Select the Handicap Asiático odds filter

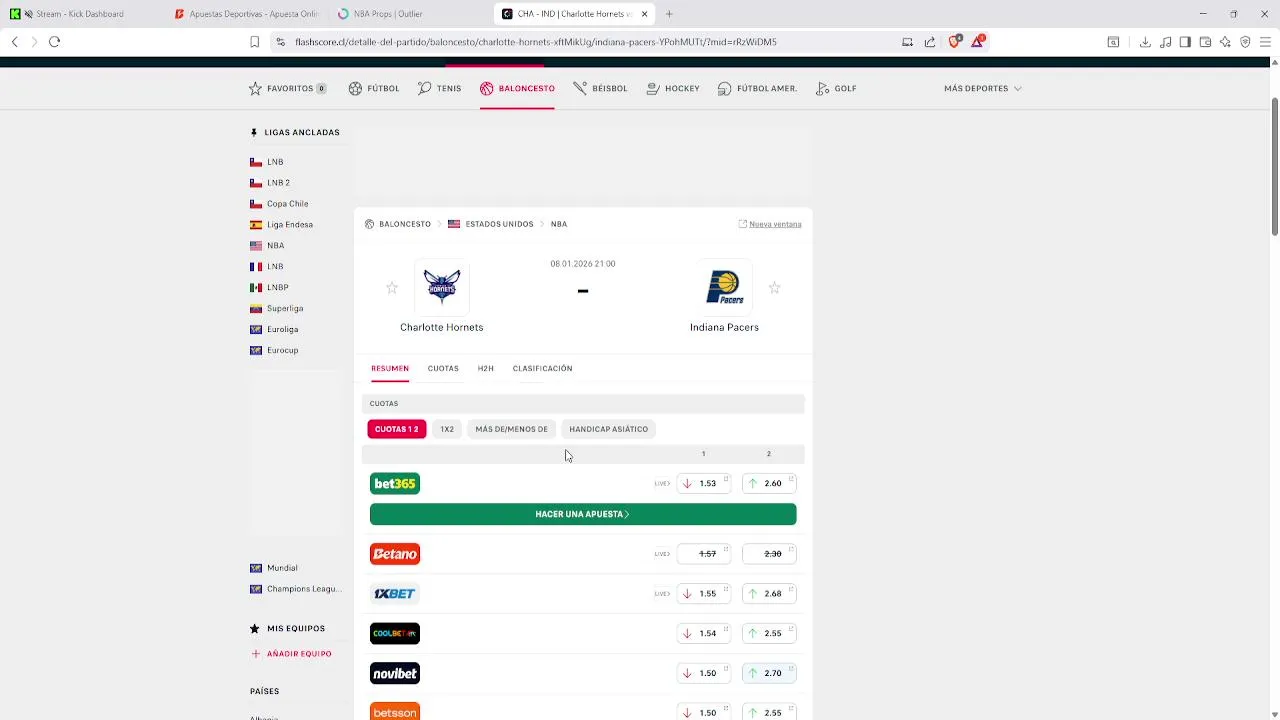(608, 429)
